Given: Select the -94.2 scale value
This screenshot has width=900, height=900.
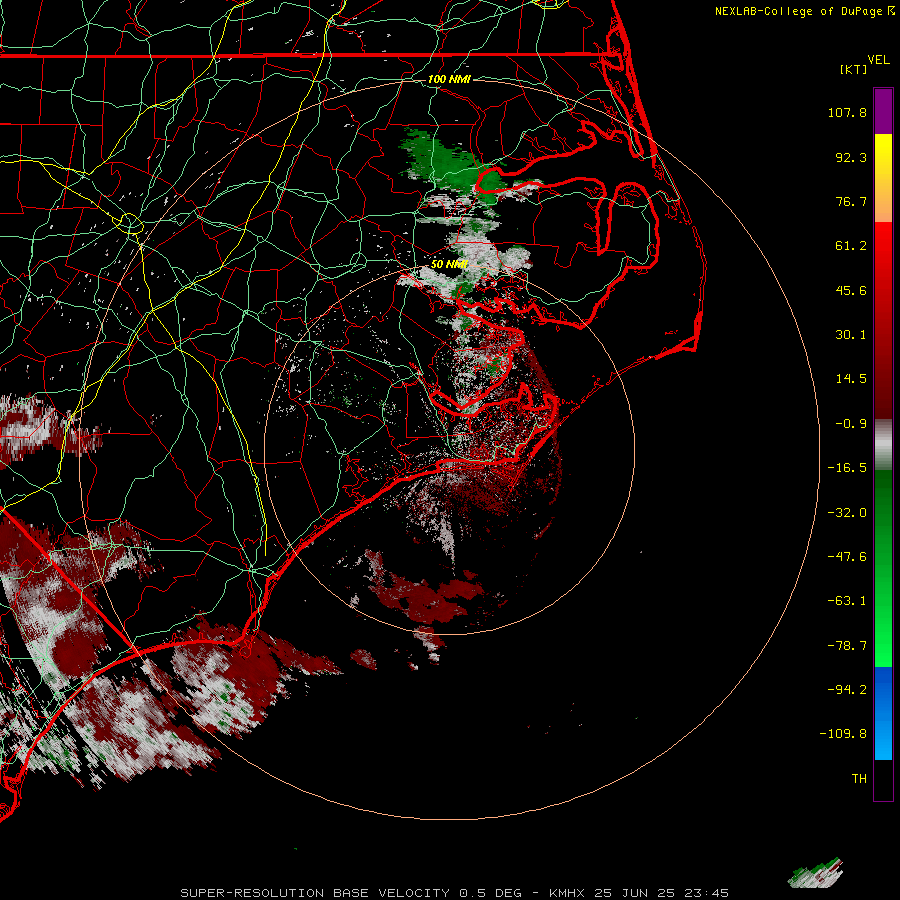Looking at the screenshot, I should (847, 690).
